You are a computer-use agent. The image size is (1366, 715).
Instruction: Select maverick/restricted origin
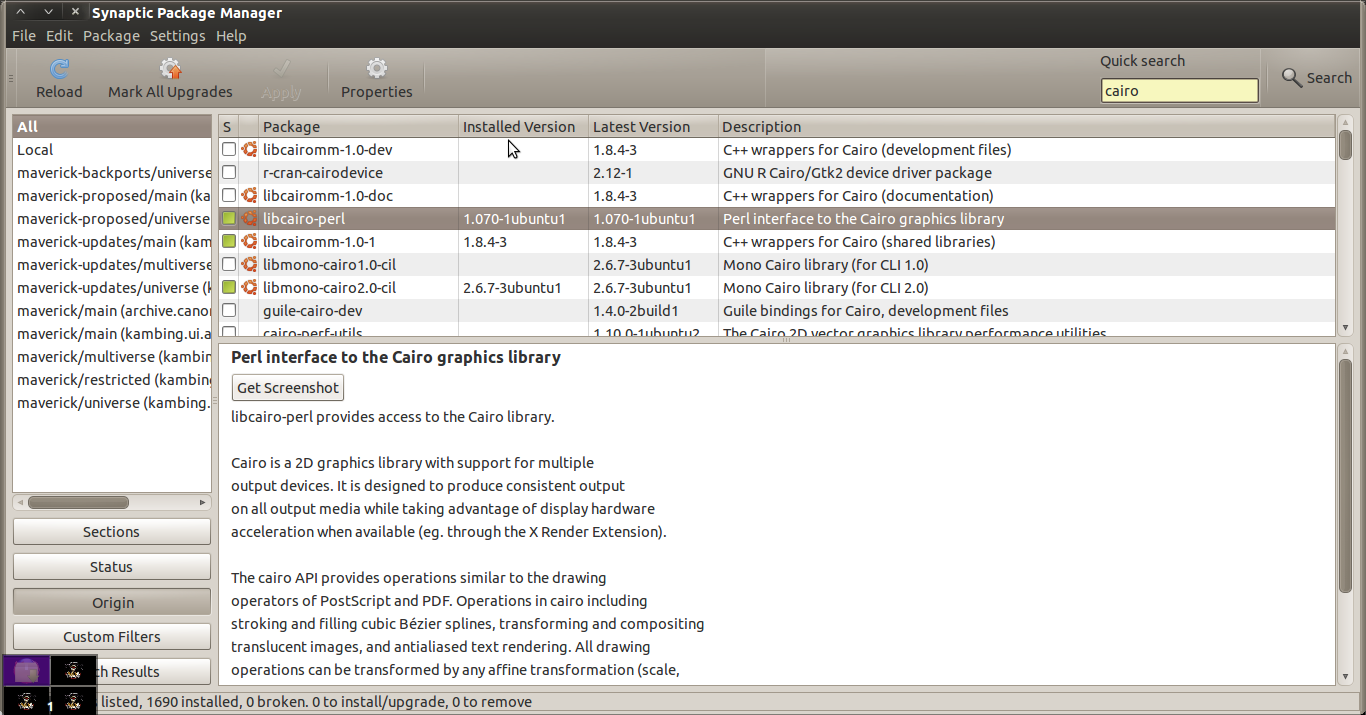[x=112, y=380]
